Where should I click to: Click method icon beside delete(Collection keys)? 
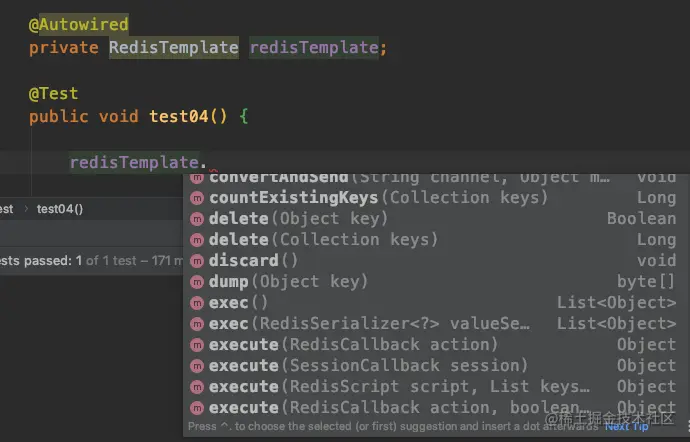coord(197,240)
